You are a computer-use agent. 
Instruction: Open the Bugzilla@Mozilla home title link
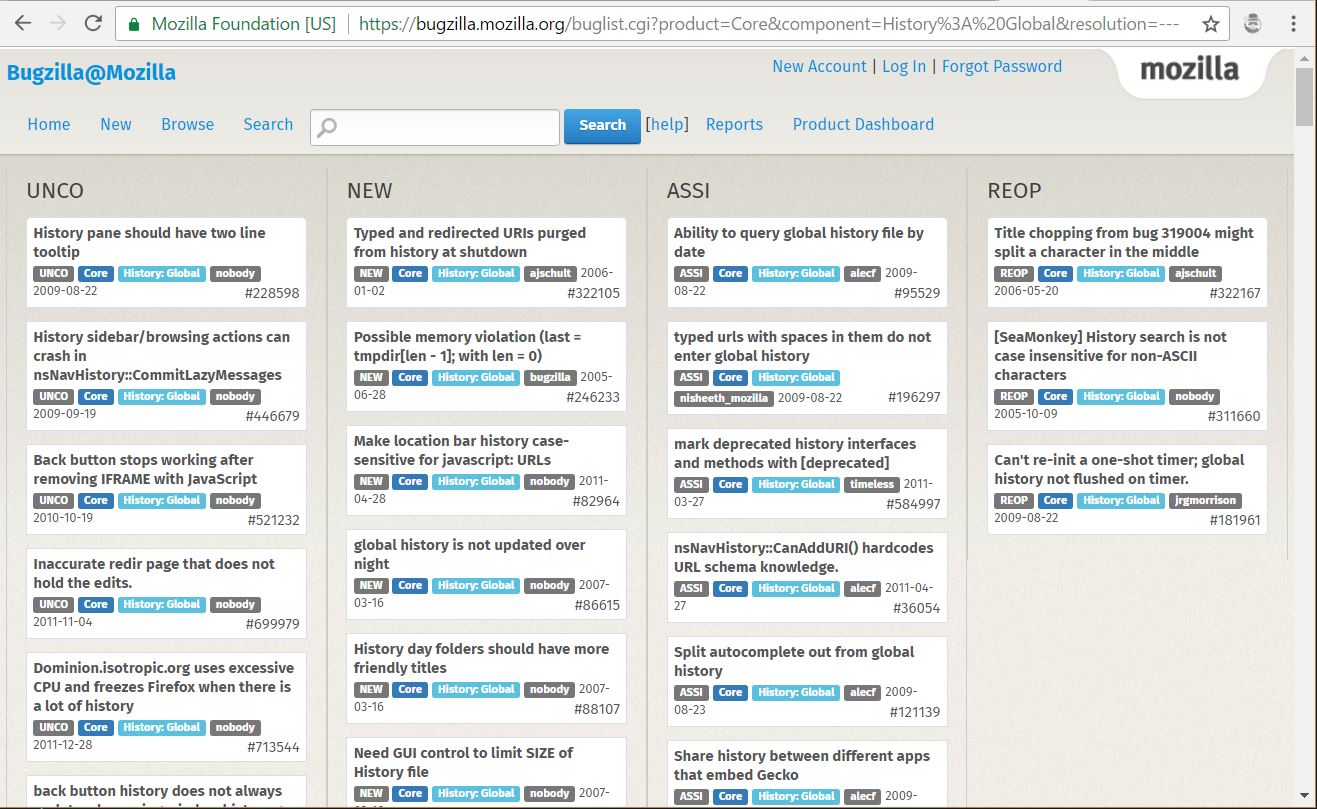(x=91, y=73)
